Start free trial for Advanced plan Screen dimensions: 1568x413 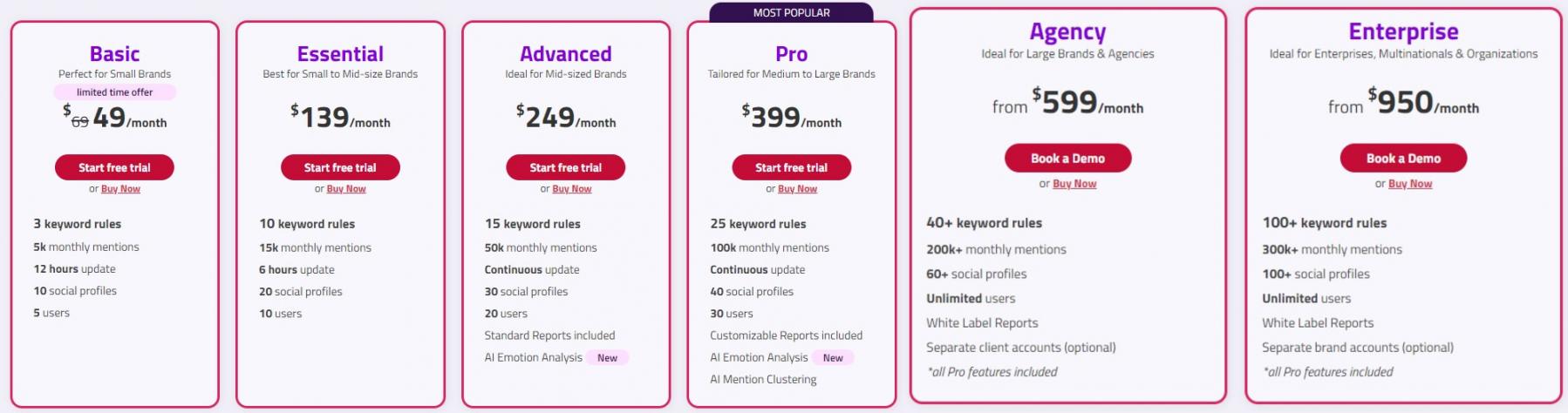tap(565, 167)
